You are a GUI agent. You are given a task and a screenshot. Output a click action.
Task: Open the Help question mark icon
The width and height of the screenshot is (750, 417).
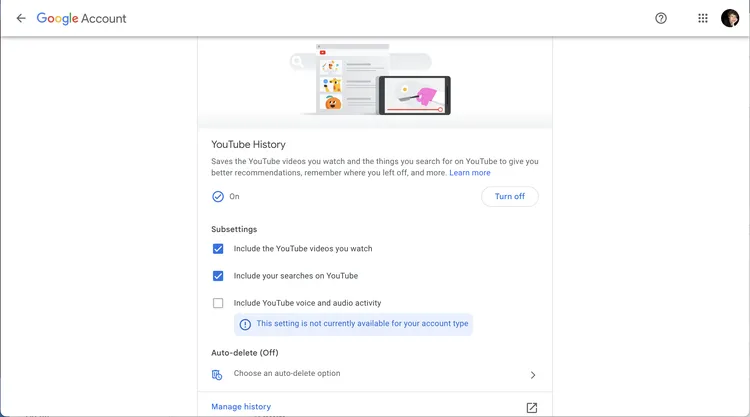[661, 18]
